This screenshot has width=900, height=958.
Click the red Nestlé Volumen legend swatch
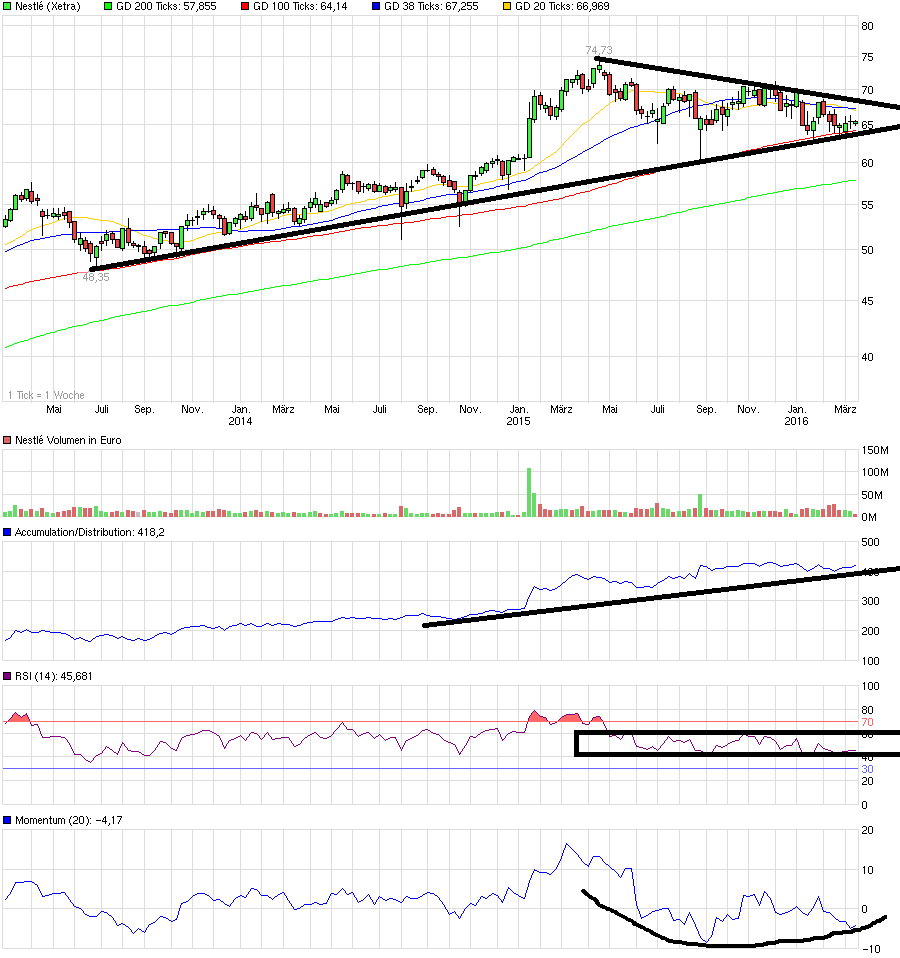pos(7,441)
